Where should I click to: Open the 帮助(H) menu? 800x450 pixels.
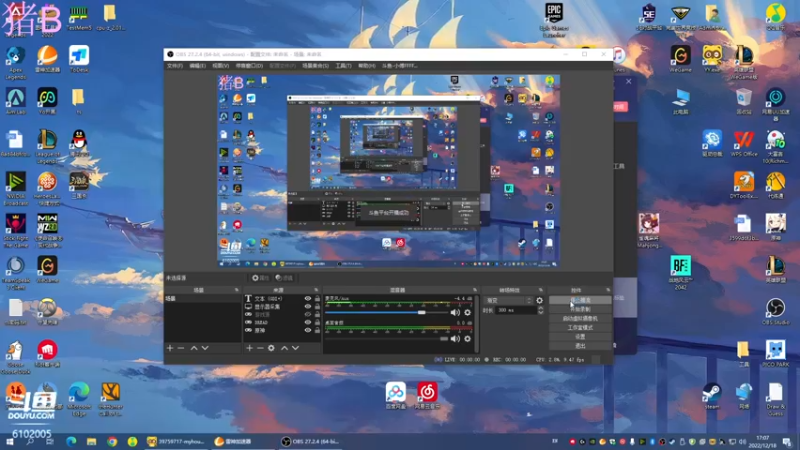click(366, 66)
